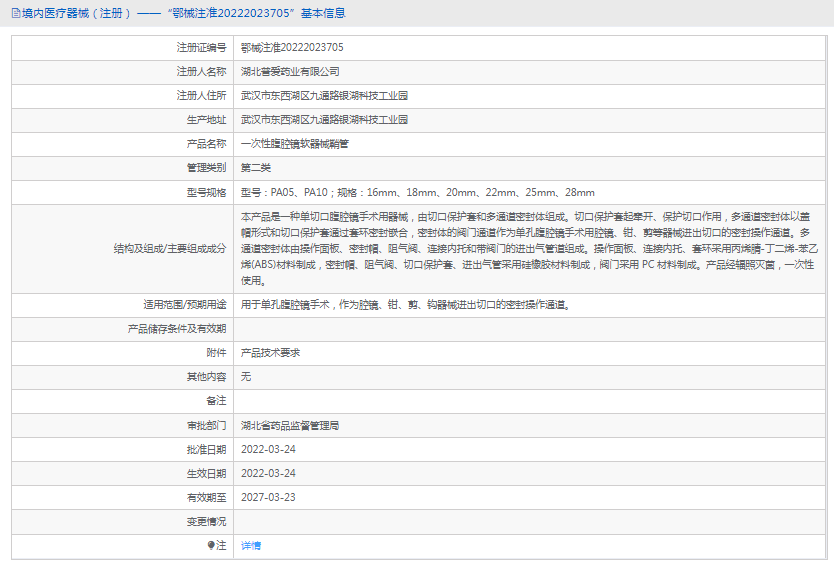The image size is (834, 566).
Task: Select registration number value 鄂械注准20222023705
Action: click(292, 47)
